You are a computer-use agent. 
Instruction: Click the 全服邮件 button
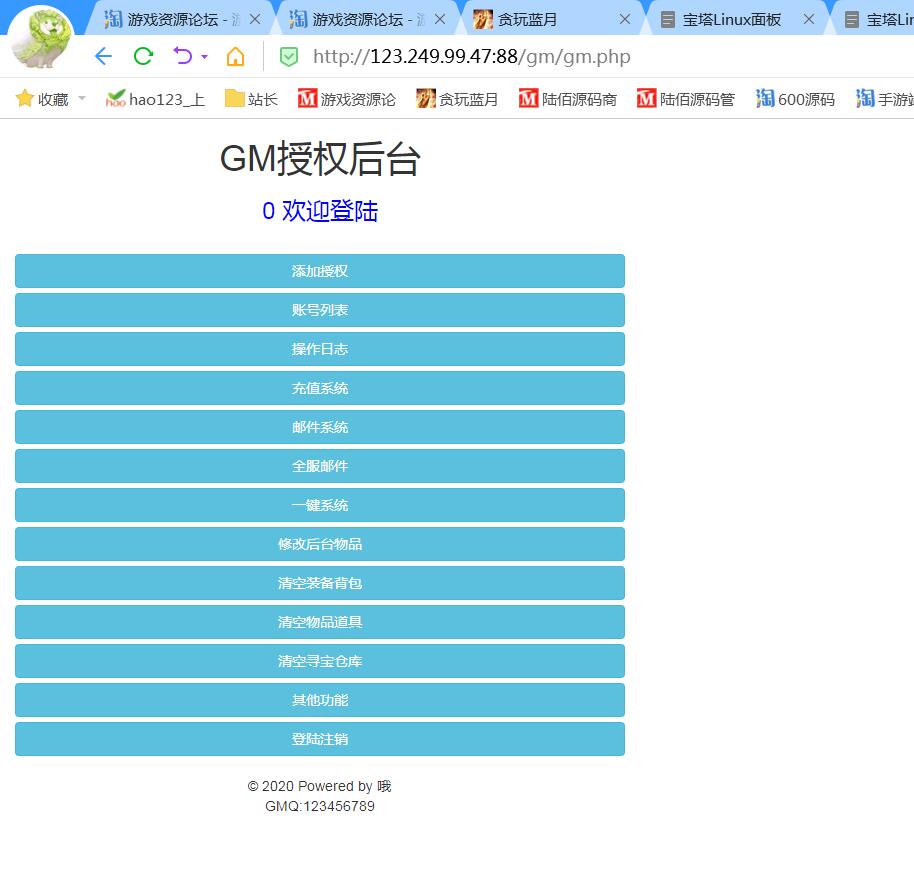click(x=320, y=466)
